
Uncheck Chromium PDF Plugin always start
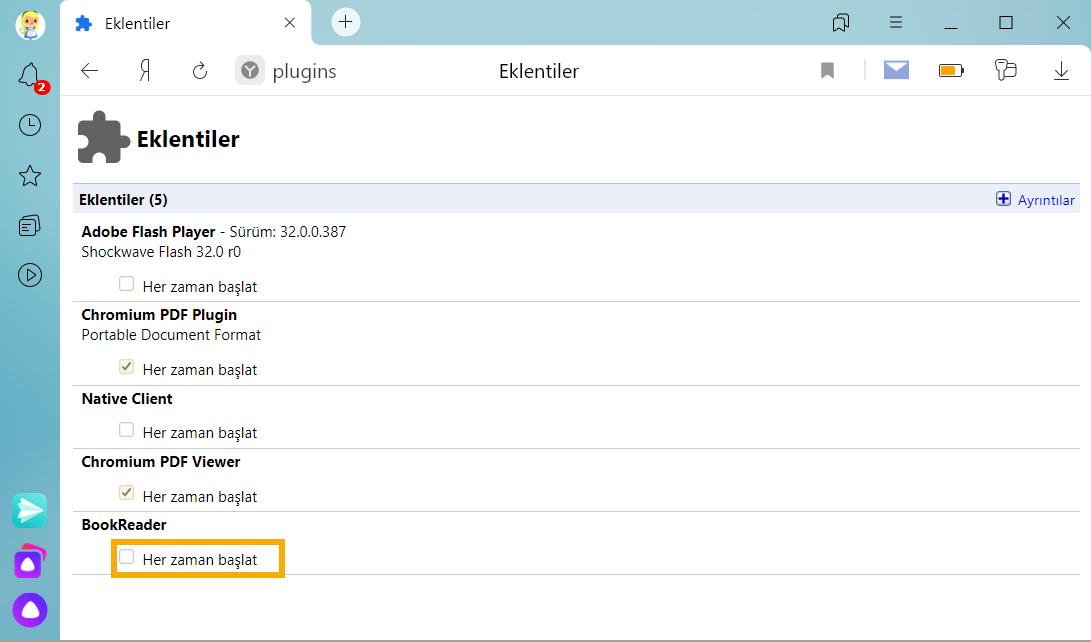[126, 367]
